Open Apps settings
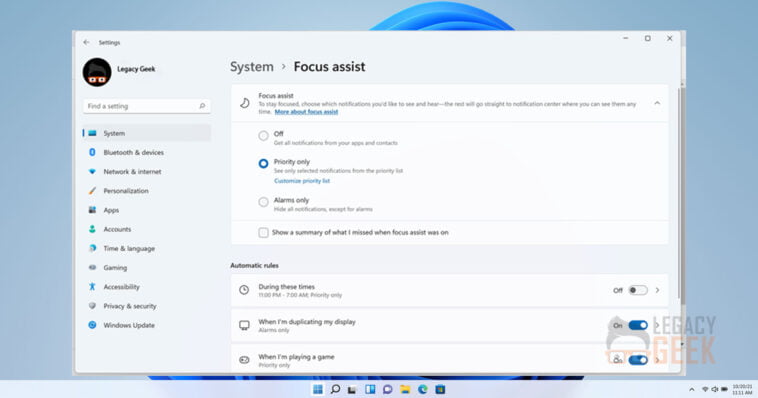The image size is (758, 398). tap(147, 210)
